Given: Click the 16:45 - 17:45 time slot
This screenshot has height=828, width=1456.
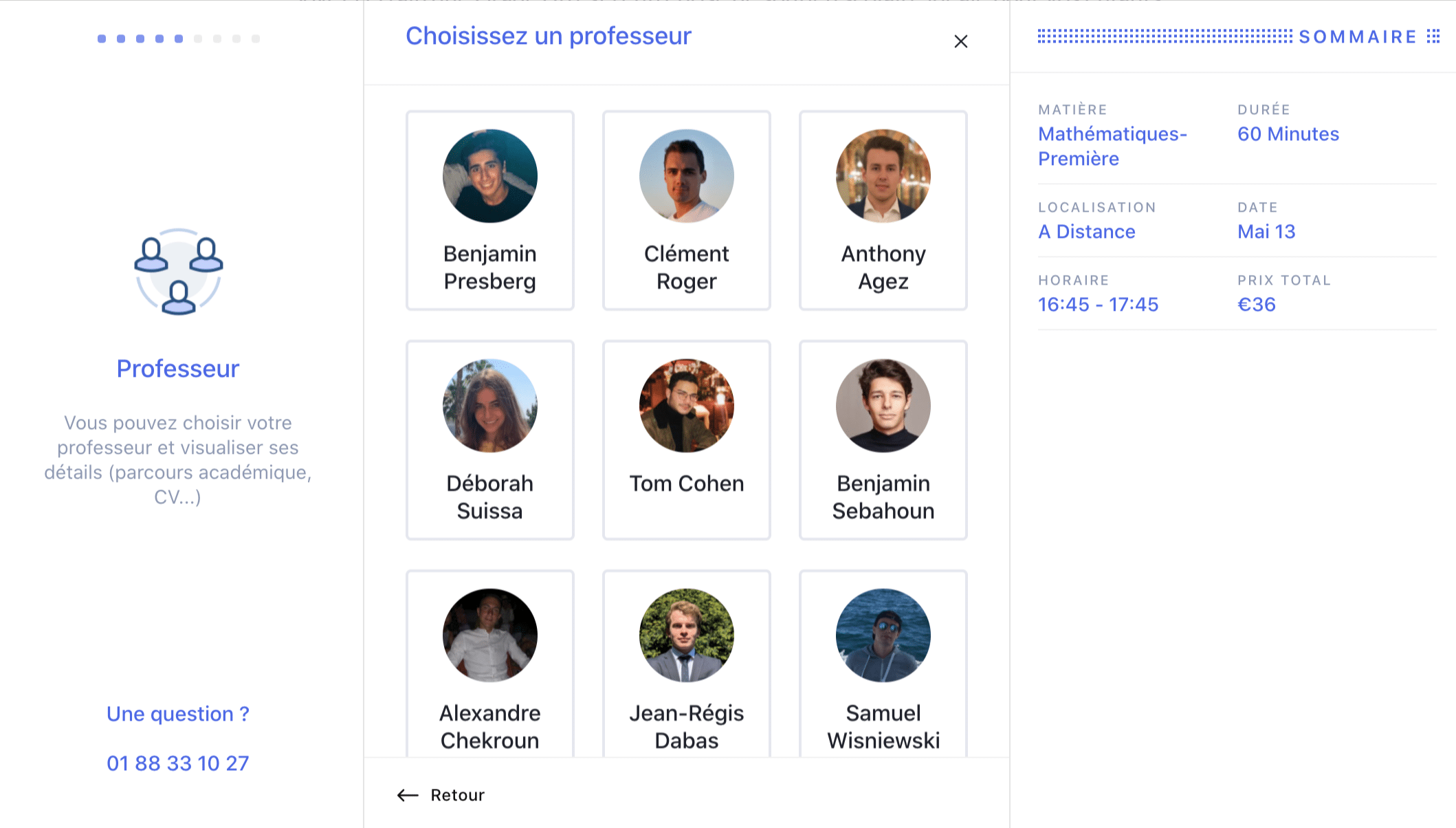Looking at the screenshot, I should click(1098, 305).
